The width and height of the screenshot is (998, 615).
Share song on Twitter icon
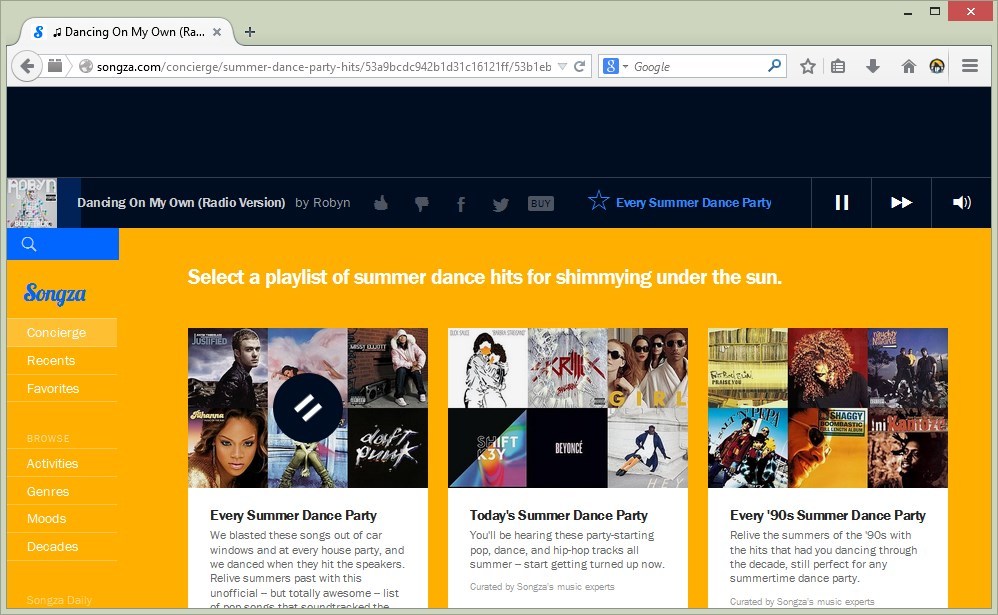pyautogui.click(x=500, y=204)
